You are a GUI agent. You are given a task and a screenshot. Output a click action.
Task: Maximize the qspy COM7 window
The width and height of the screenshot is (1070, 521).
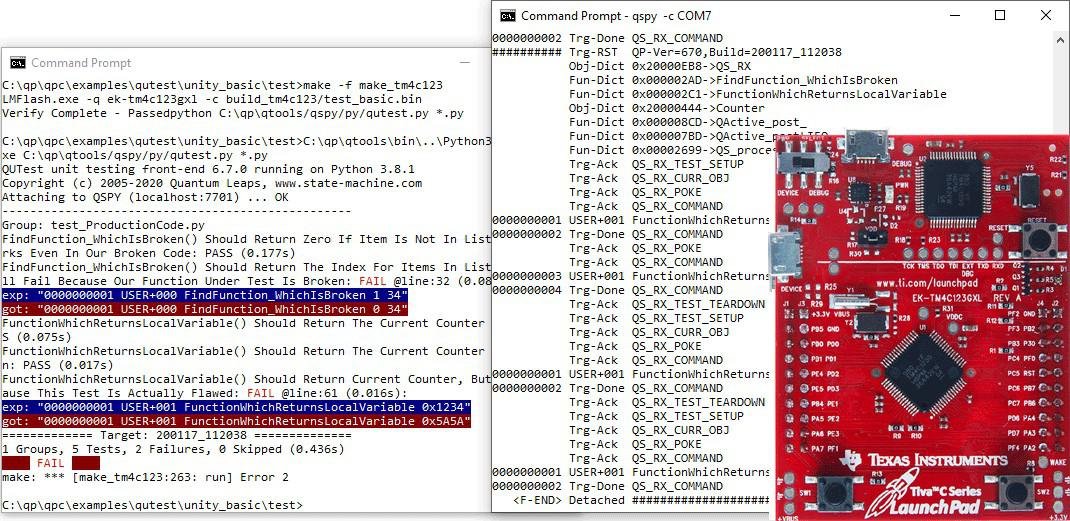click(1000, 15)
